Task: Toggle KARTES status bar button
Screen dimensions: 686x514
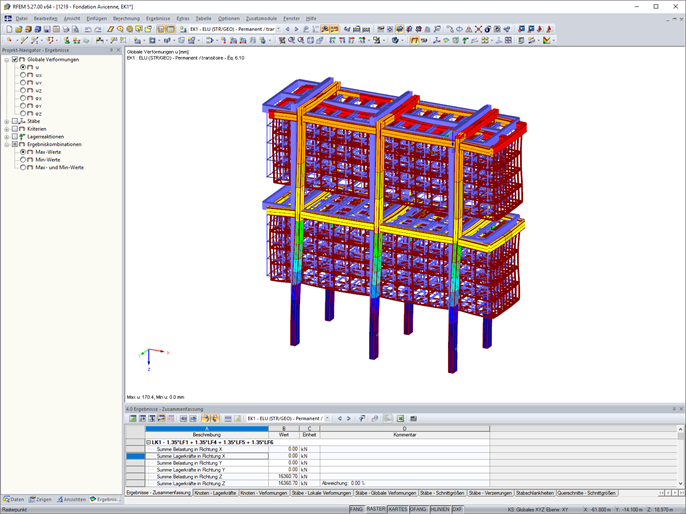Action: (x=398, y=510)
